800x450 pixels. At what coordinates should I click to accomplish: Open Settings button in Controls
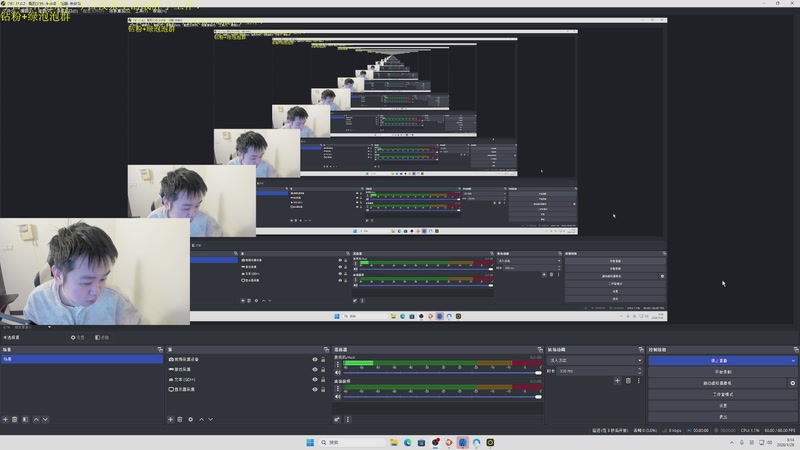tap(723, 406)
